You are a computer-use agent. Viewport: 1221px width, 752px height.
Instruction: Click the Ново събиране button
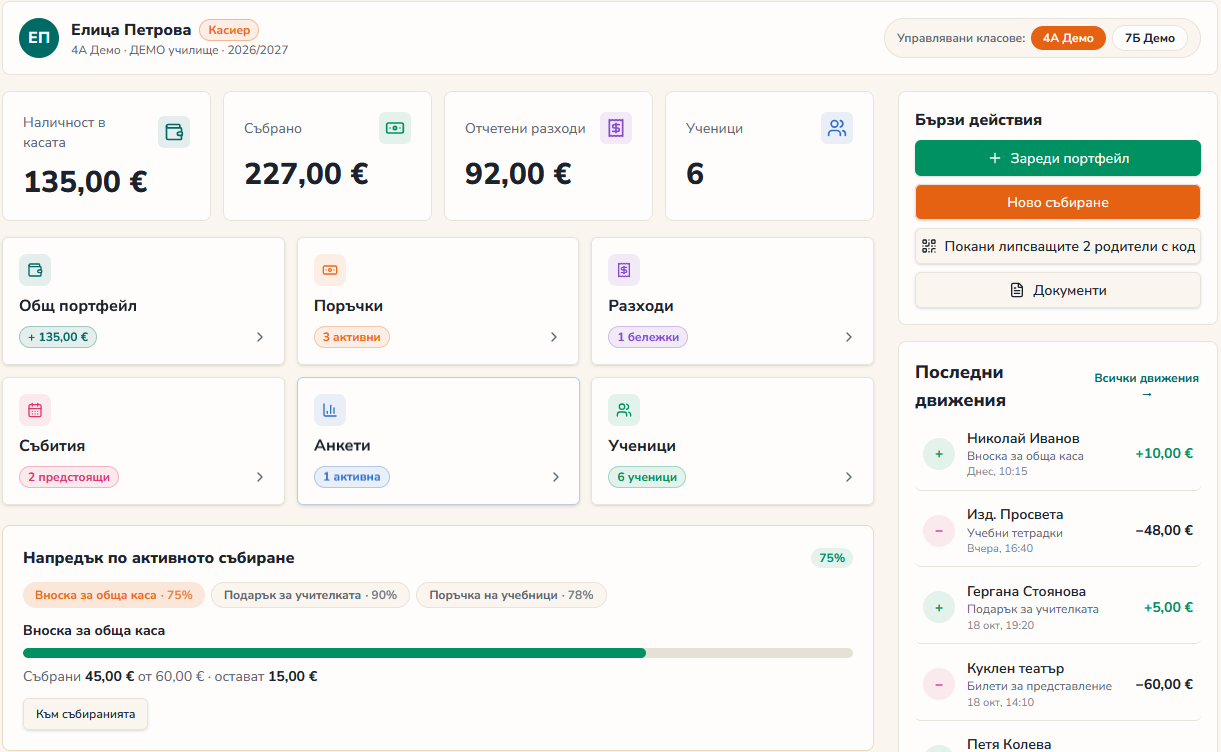click(1058, 202)
